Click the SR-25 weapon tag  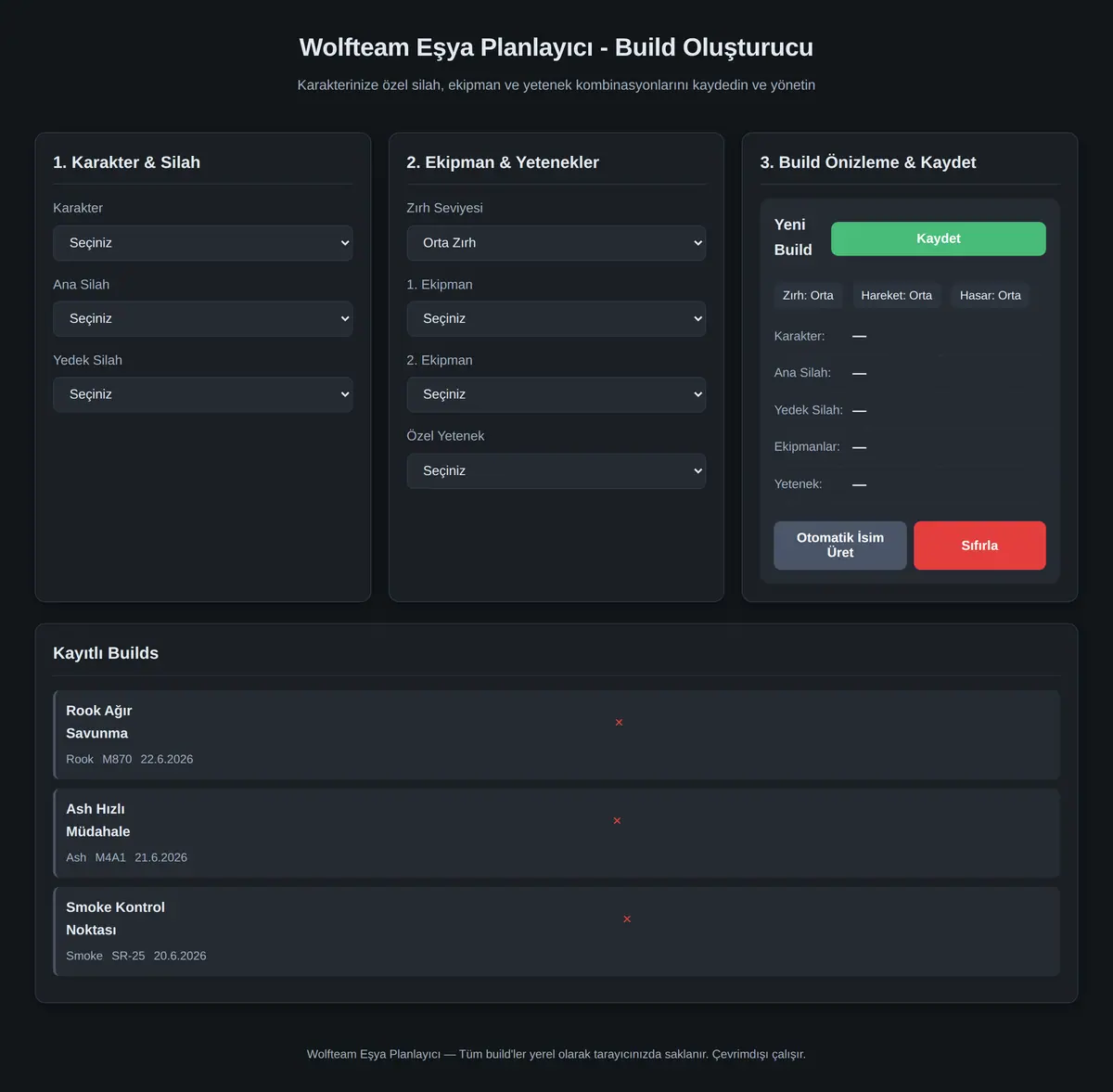click(x=128, y=956)
